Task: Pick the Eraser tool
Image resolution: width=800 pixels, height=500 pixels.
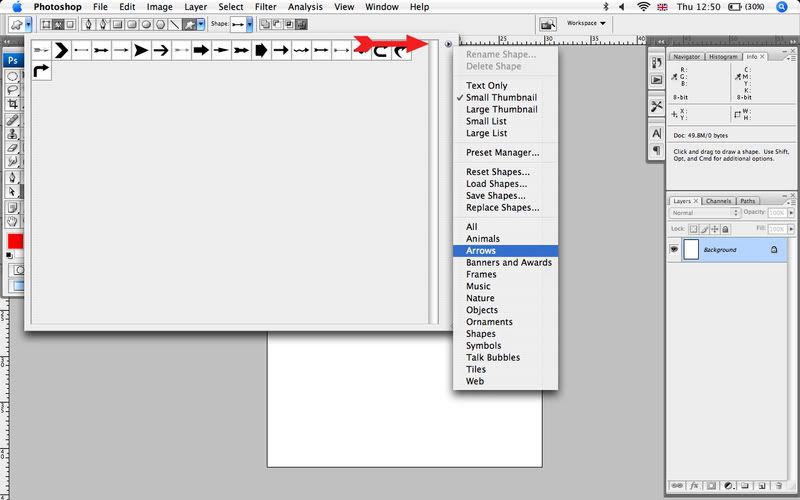Action: coord(13,147)
